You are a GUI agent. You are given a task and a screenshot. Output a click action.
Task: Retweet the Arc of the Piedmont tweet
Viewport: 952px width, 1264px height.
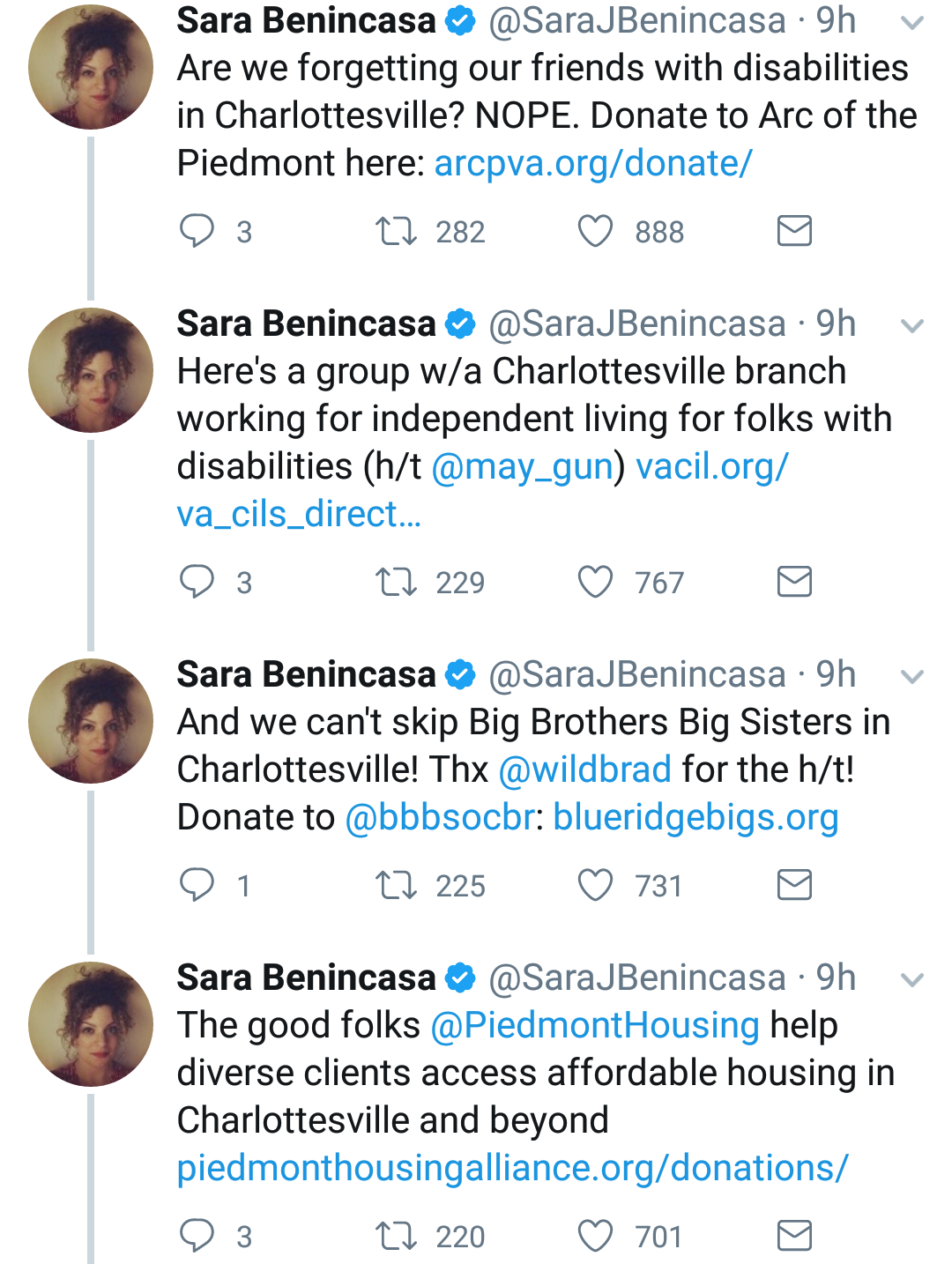click(x=396, y=232)
